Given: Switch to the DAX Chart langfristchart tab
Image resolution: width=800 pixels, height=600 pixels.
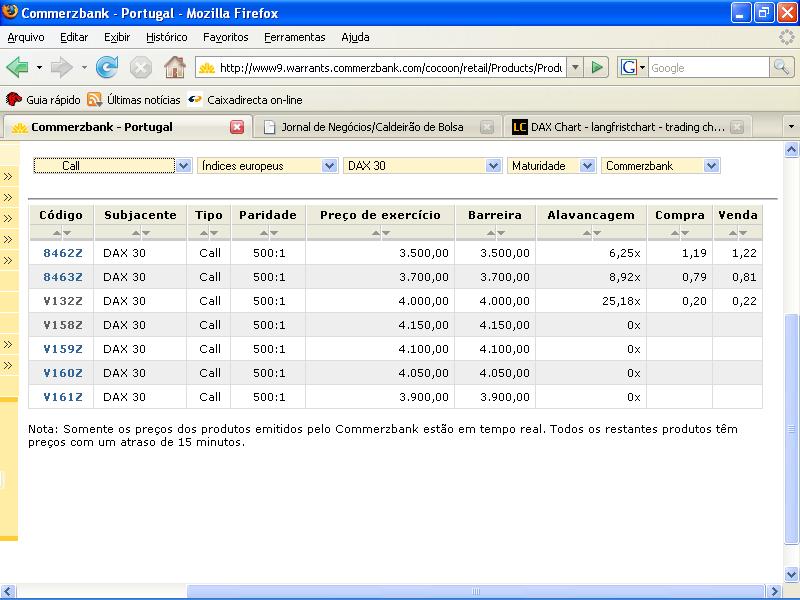Looking at the screenshot, I should 628,127.
